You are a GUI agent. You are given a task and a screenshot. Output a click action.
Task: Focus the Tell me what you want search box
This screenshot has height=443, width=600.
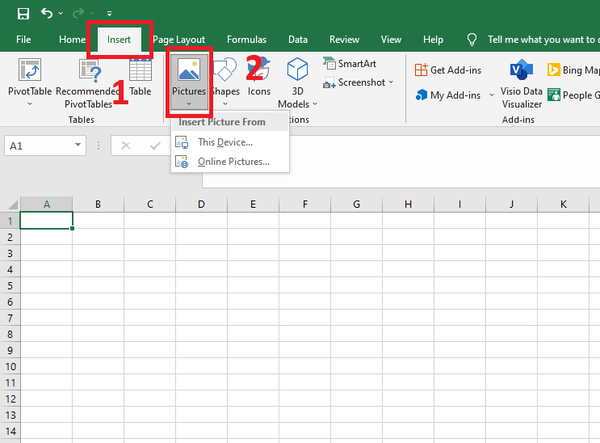pos(541,39)
